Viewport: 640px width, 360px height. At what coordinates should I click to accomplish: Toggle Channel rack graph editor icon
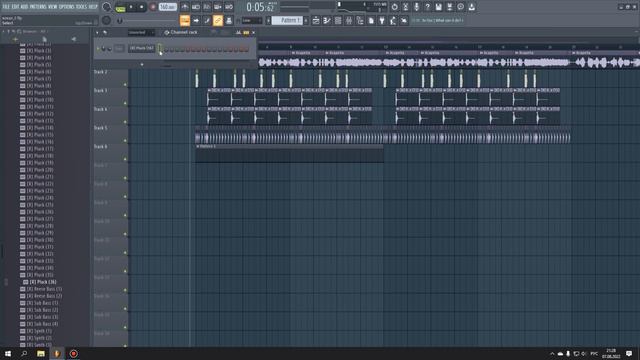[238, 32]
